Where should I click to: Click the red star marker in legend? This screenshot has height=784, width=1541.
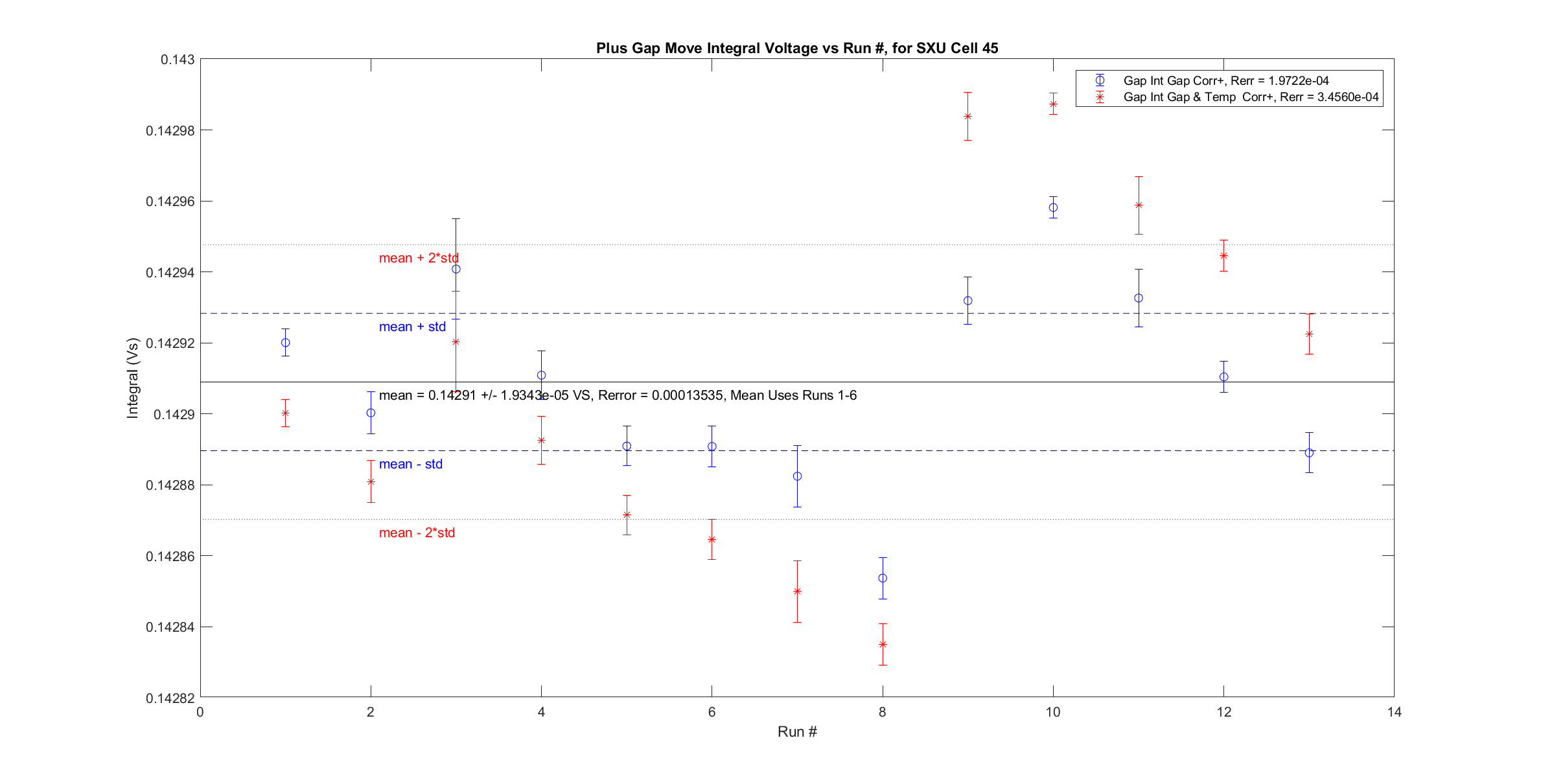pos(1100,97)
